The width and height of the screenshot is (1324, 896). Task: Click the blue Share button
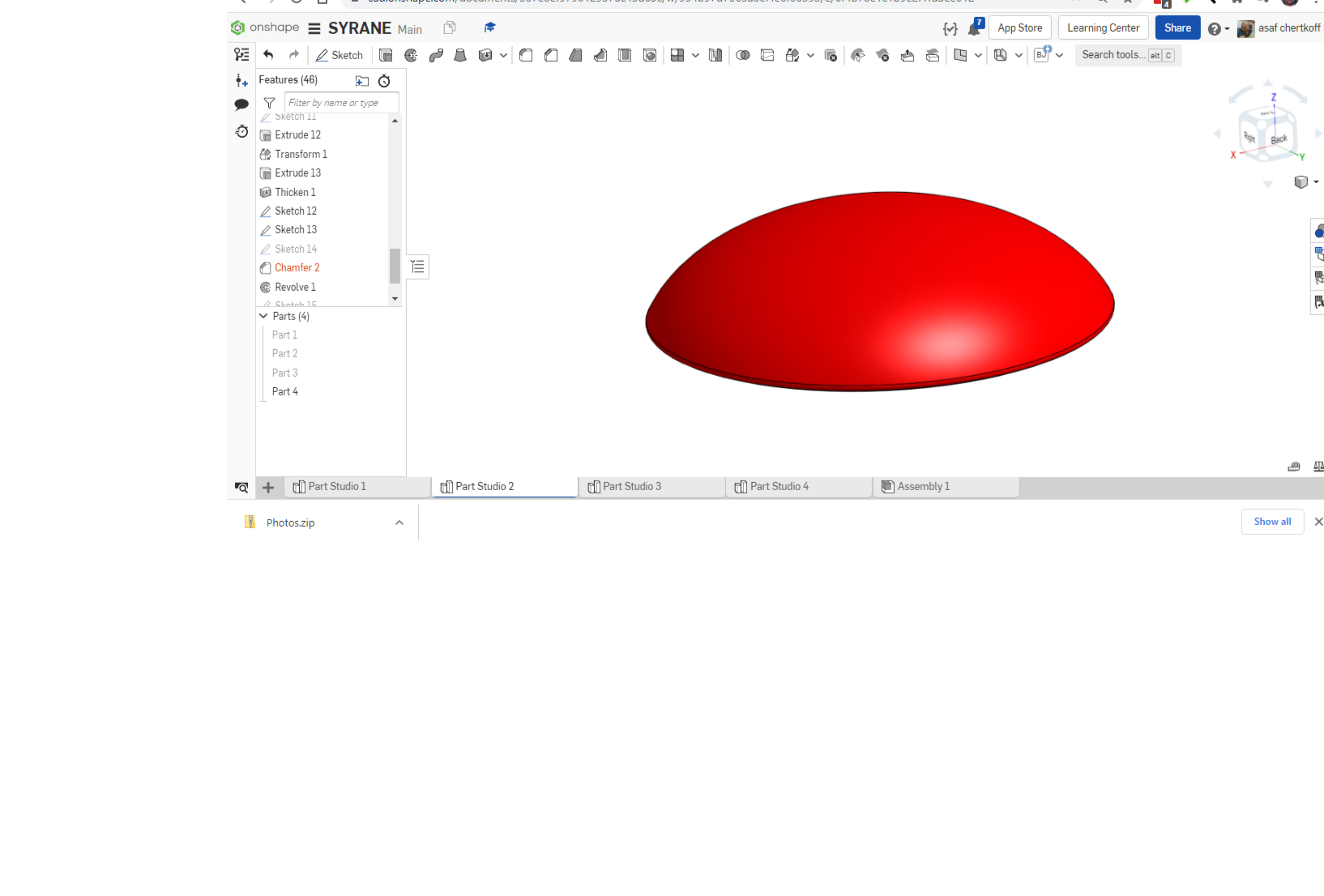1177,28
